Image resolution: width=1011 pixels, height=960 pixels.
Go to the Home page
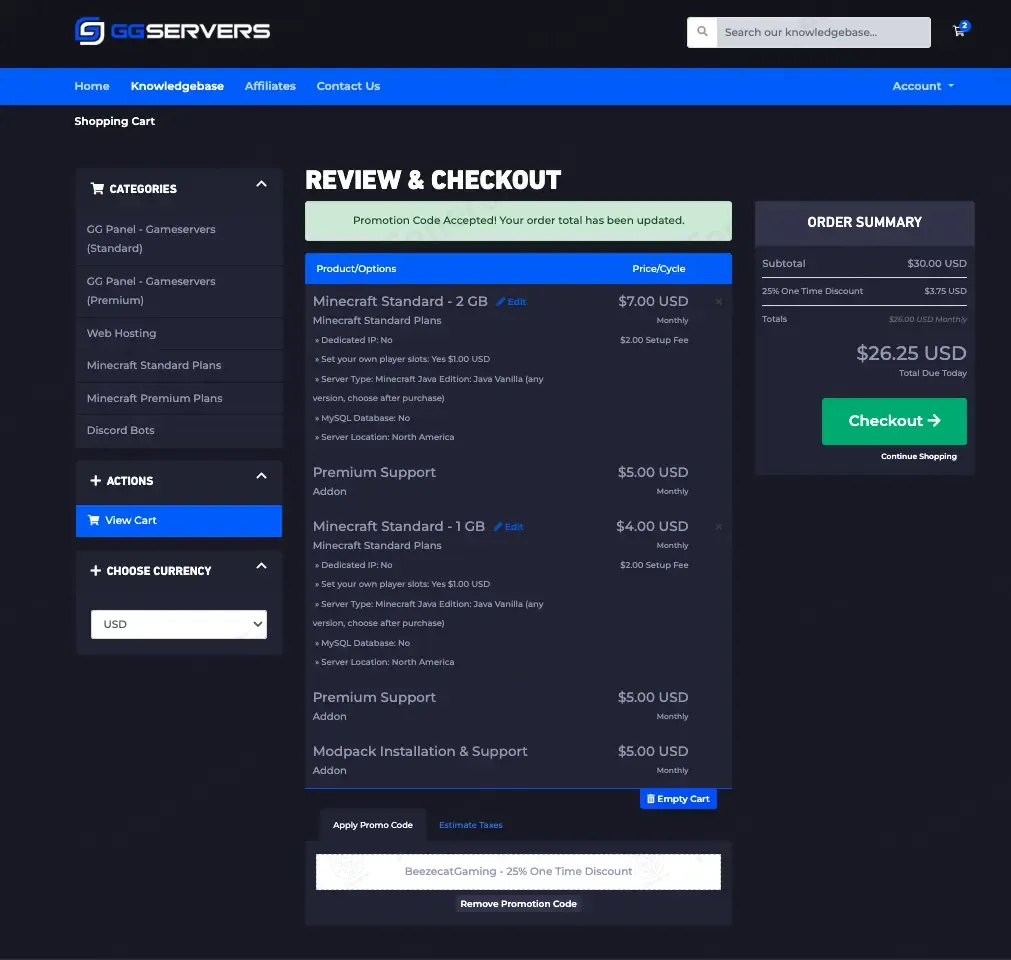click(92, 86)
